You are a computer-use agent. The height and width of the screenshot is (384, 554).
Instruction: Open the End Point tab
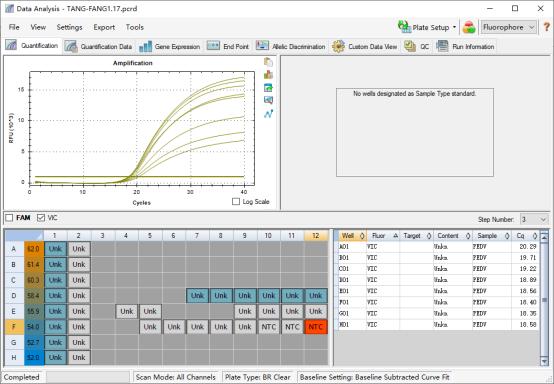click(228, 47)
